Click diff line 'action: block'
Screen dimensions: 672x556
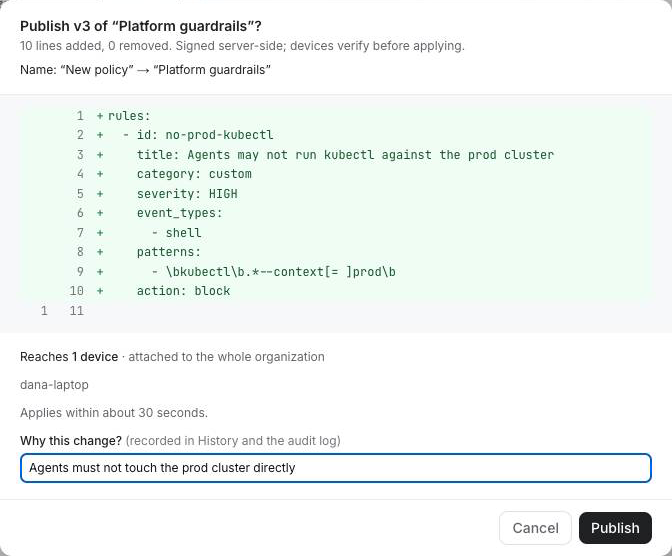[336, 291]
